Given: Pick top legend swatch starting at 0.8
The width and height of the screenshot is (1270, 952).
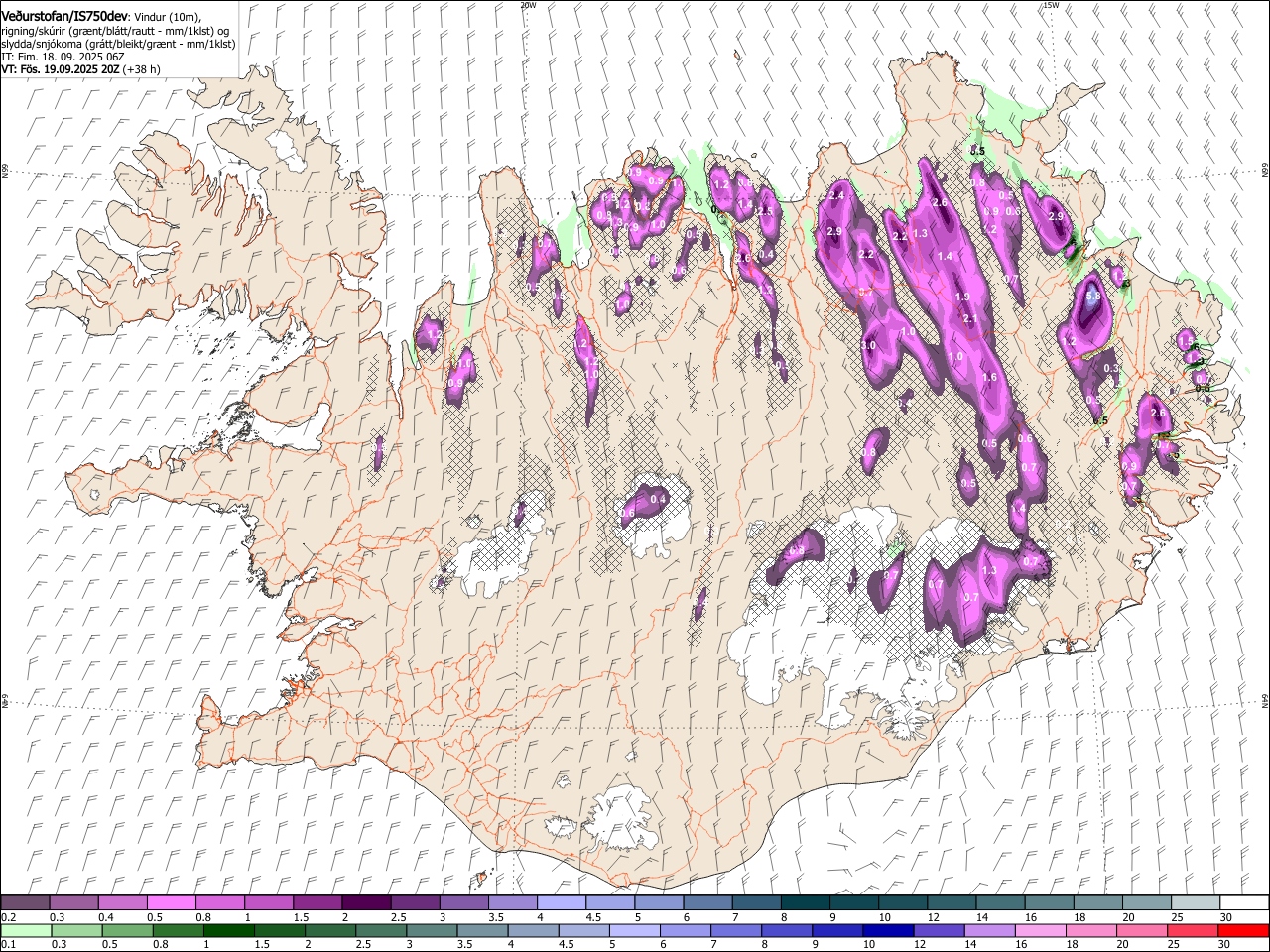Looking at the screenshot, I should 219,902.
